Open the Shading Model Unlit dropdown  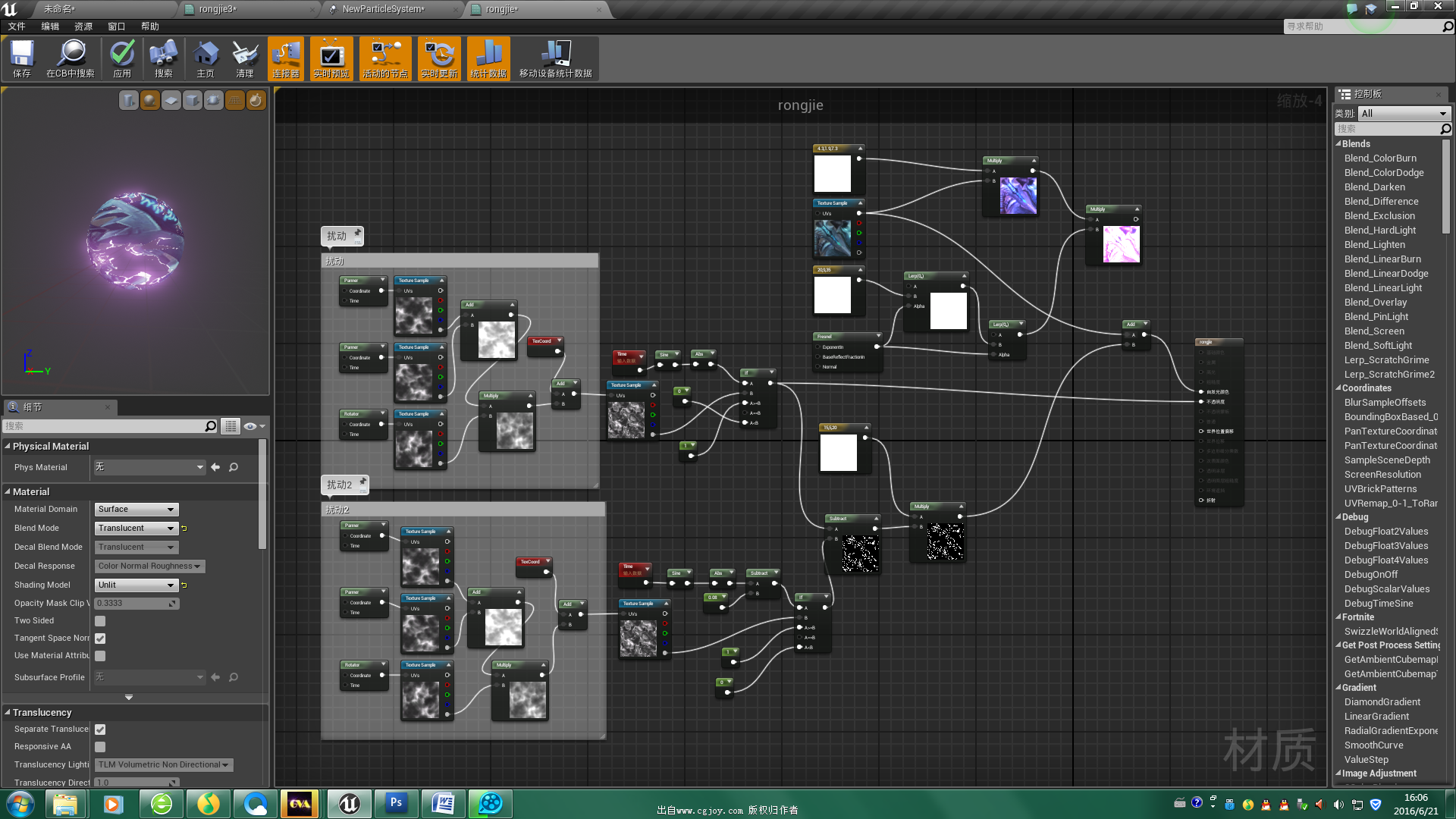click(136, 585)
